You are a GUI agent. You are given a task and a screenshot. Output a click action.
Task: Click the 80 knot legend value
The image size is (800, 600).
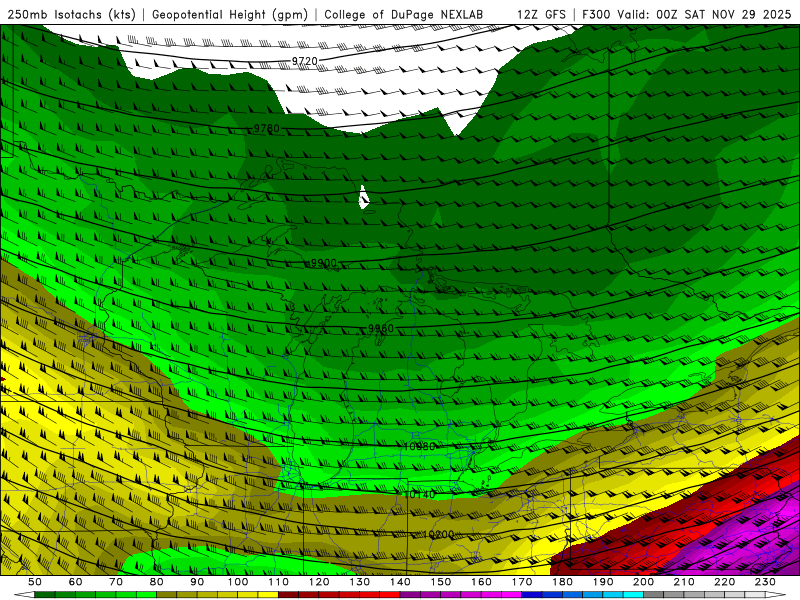click(157, 582)
